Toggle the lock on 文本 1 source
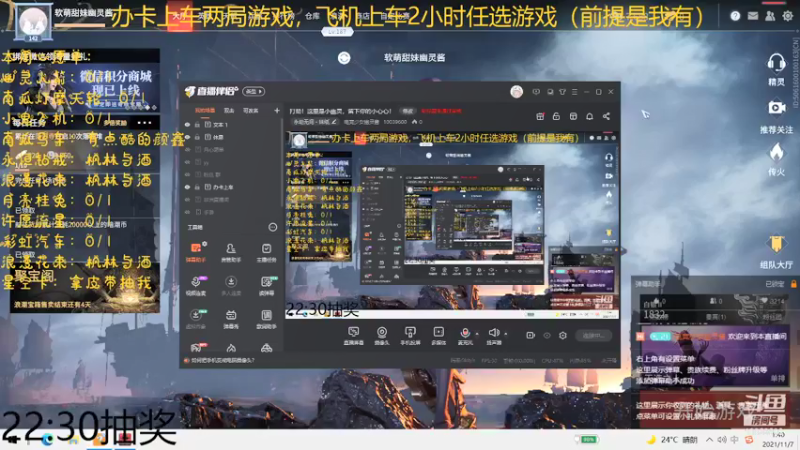 (197, 124)
